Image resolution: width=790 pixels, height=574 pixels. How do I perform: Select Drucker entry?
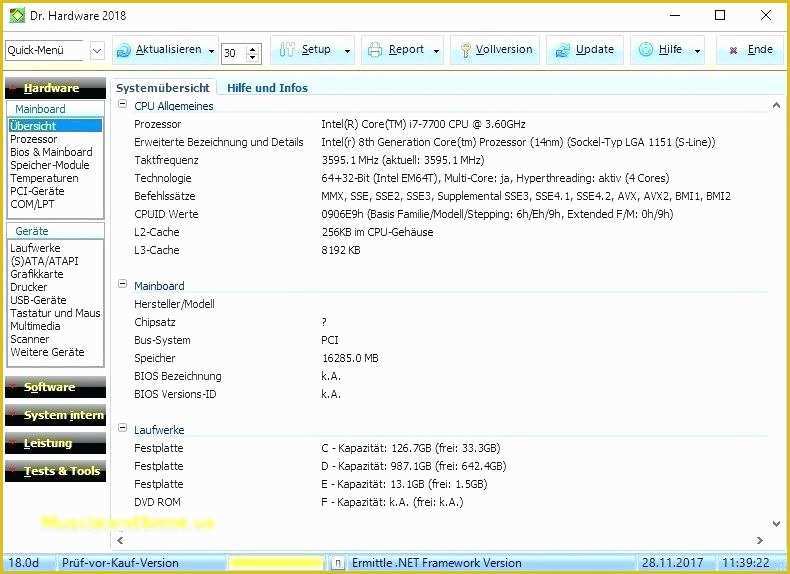[29, 287]
